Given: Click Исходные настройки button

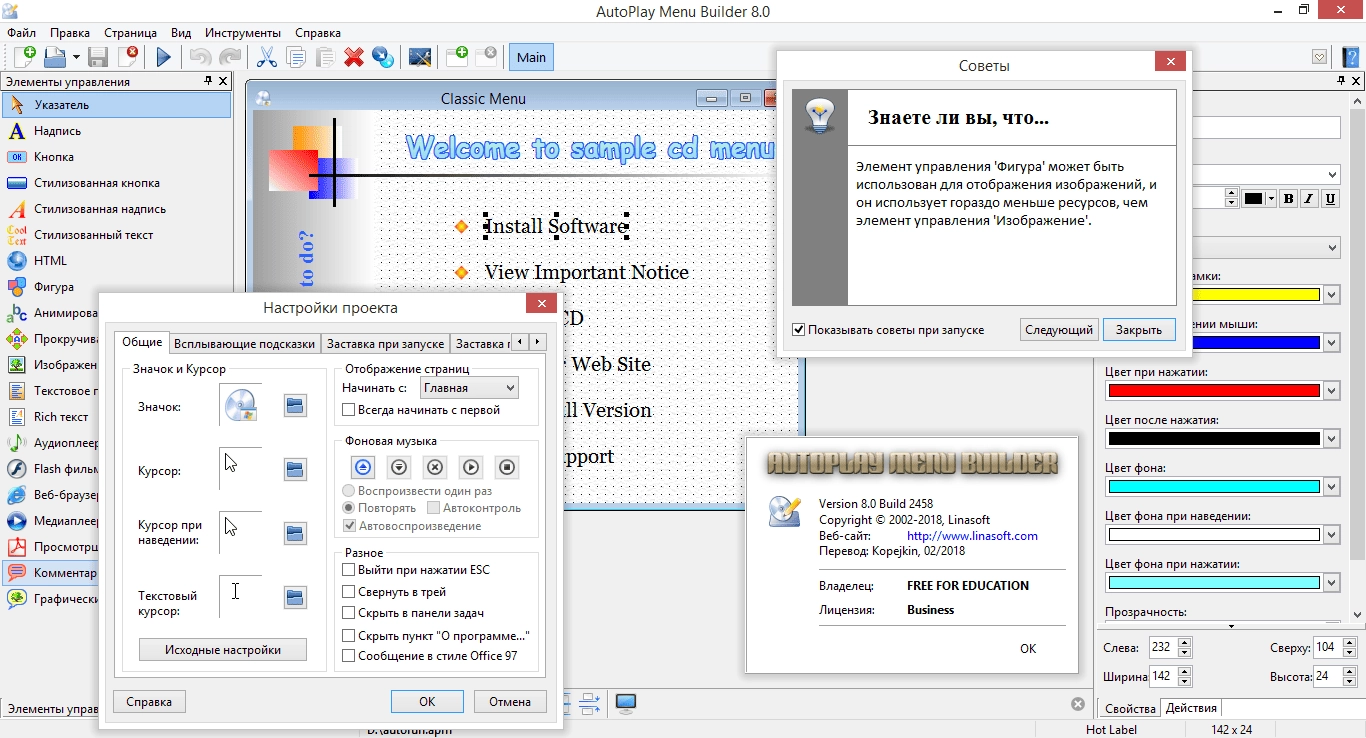Looking at the screenshot, I should click(223, 649).
